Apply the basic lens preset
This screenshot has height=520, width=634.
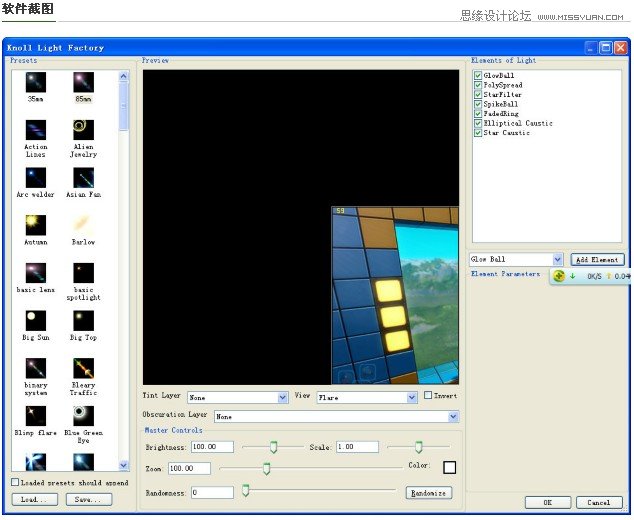(36, 273)
